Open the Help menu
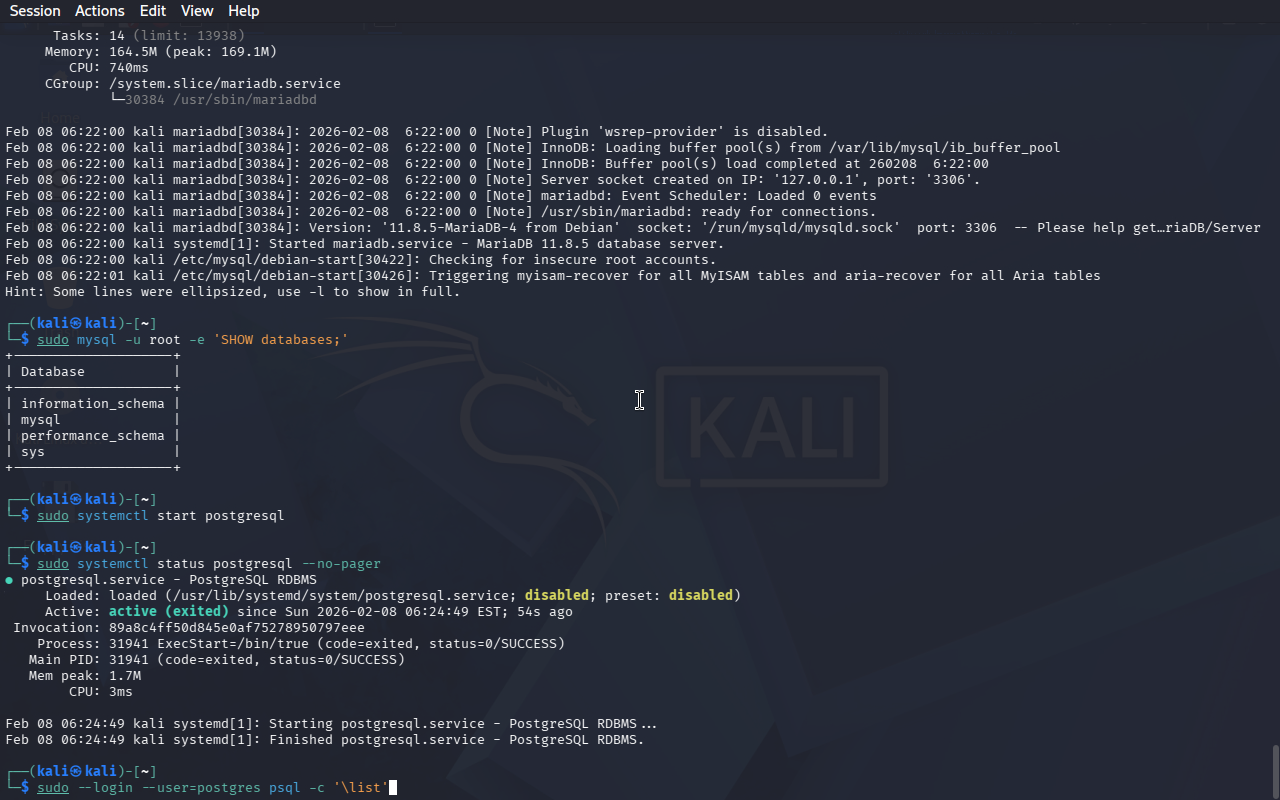The height and width of the screenshot is (800, 1280). point(243,11)
